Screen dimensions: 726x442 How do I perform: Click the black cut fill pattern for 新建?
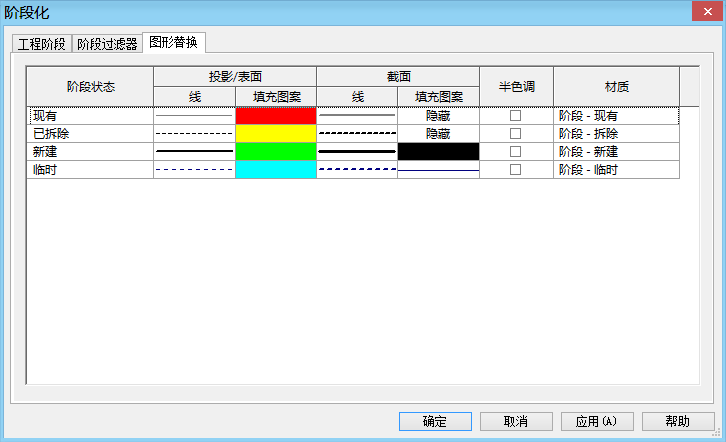(438, 151)
